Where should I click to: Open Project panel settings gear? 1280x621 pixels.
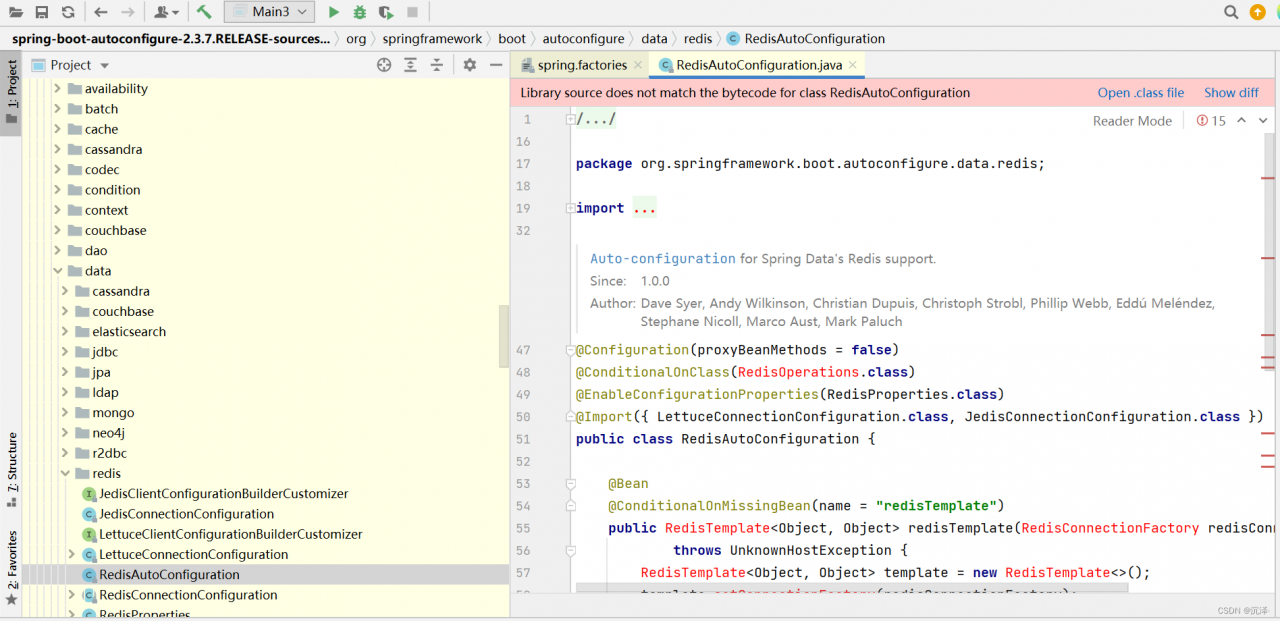pos(470,65)
